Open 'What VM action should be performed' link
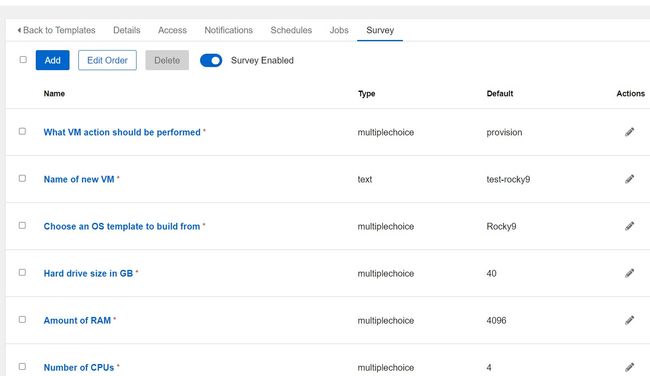The height and width of the screenshot is (376, 650). tap(122, 132)
